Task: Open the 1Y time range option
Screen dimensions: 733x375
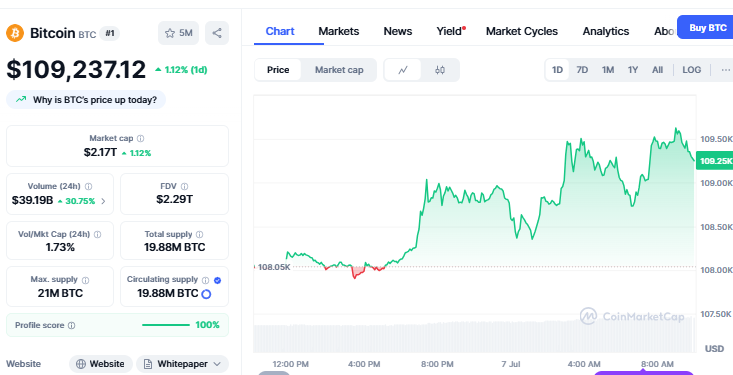Action: click(632, 70)
